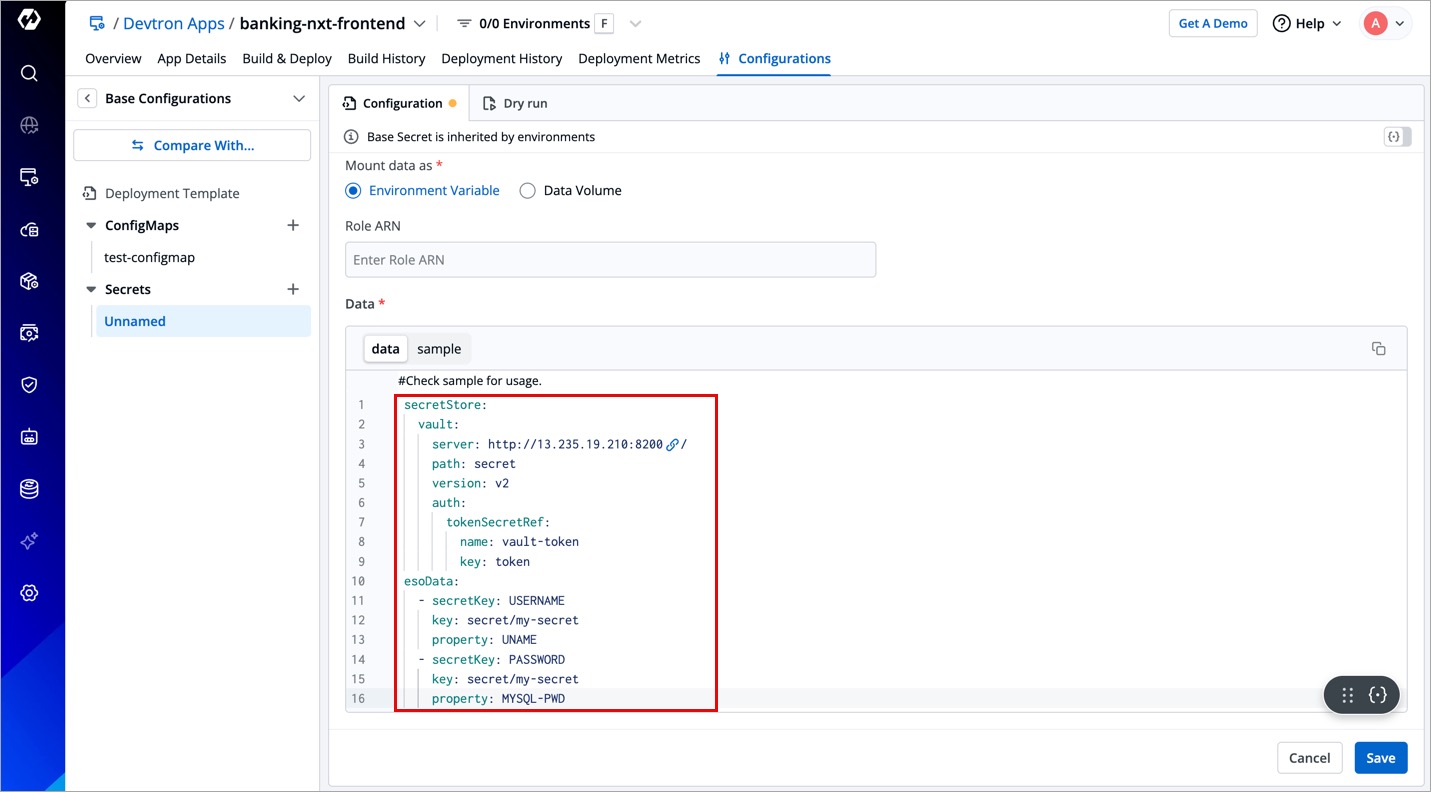1431x792 pixels.
Task: Toggle the scope variables switch
Action: [1397, 137]
